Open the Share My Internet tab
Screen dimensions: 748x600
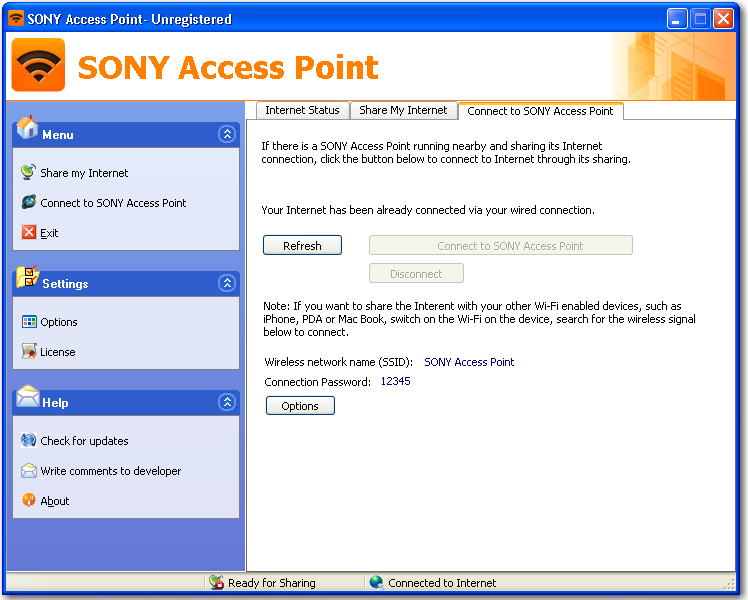pos(403,110)
